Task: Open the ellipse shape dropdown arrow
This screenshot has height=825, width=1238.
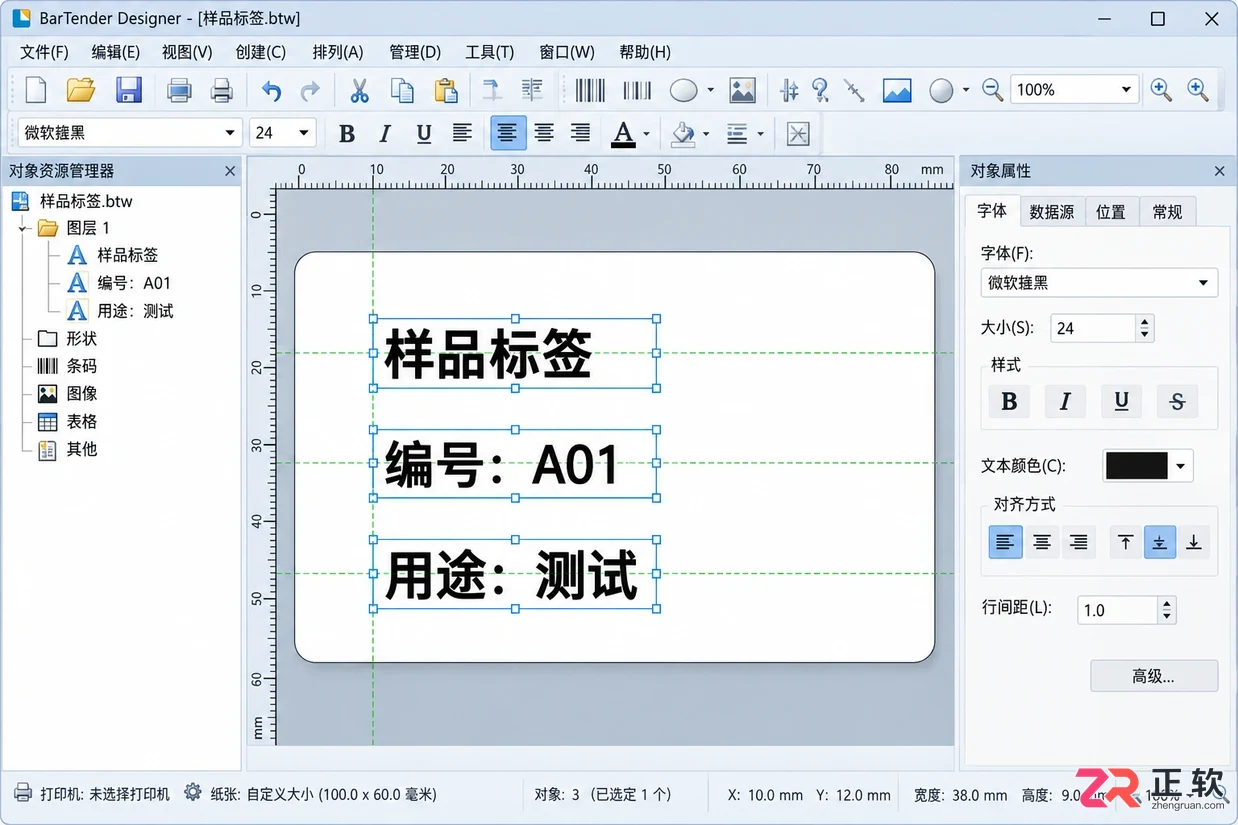Action: tap(710, 91)
